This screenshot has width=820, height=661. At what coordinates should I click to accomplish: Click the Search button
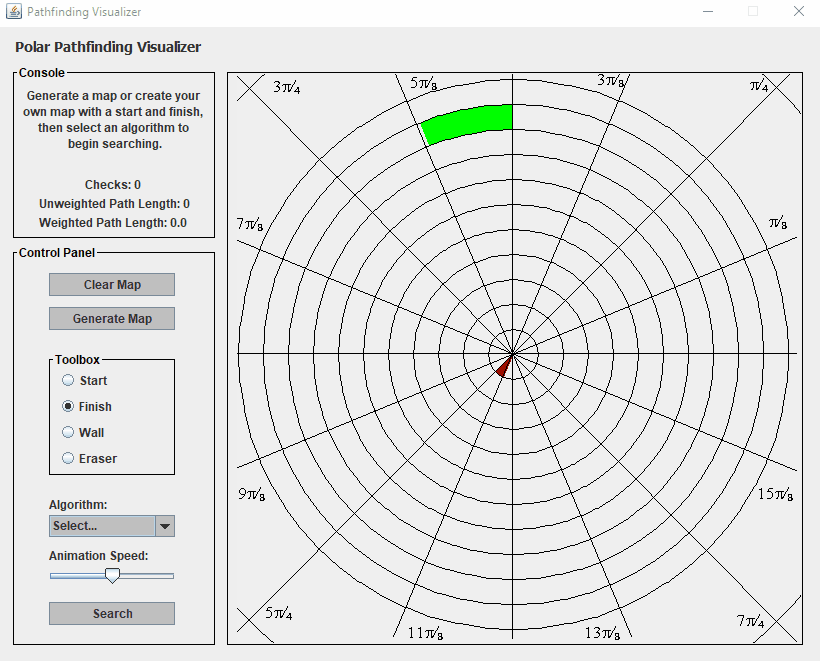point(112,613)
